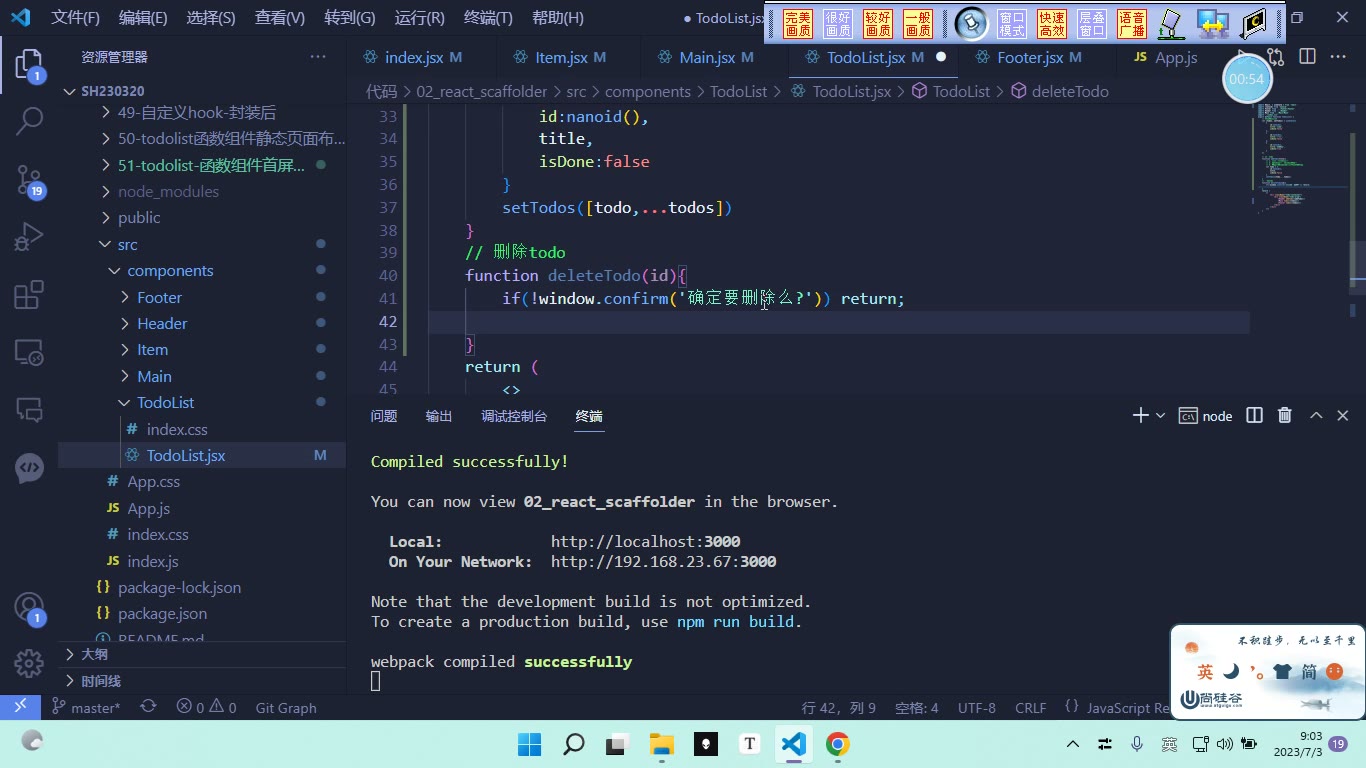This screenshot has height=768, width=1366.
Task: Split the terminal panel
Action: (1254, 416)
